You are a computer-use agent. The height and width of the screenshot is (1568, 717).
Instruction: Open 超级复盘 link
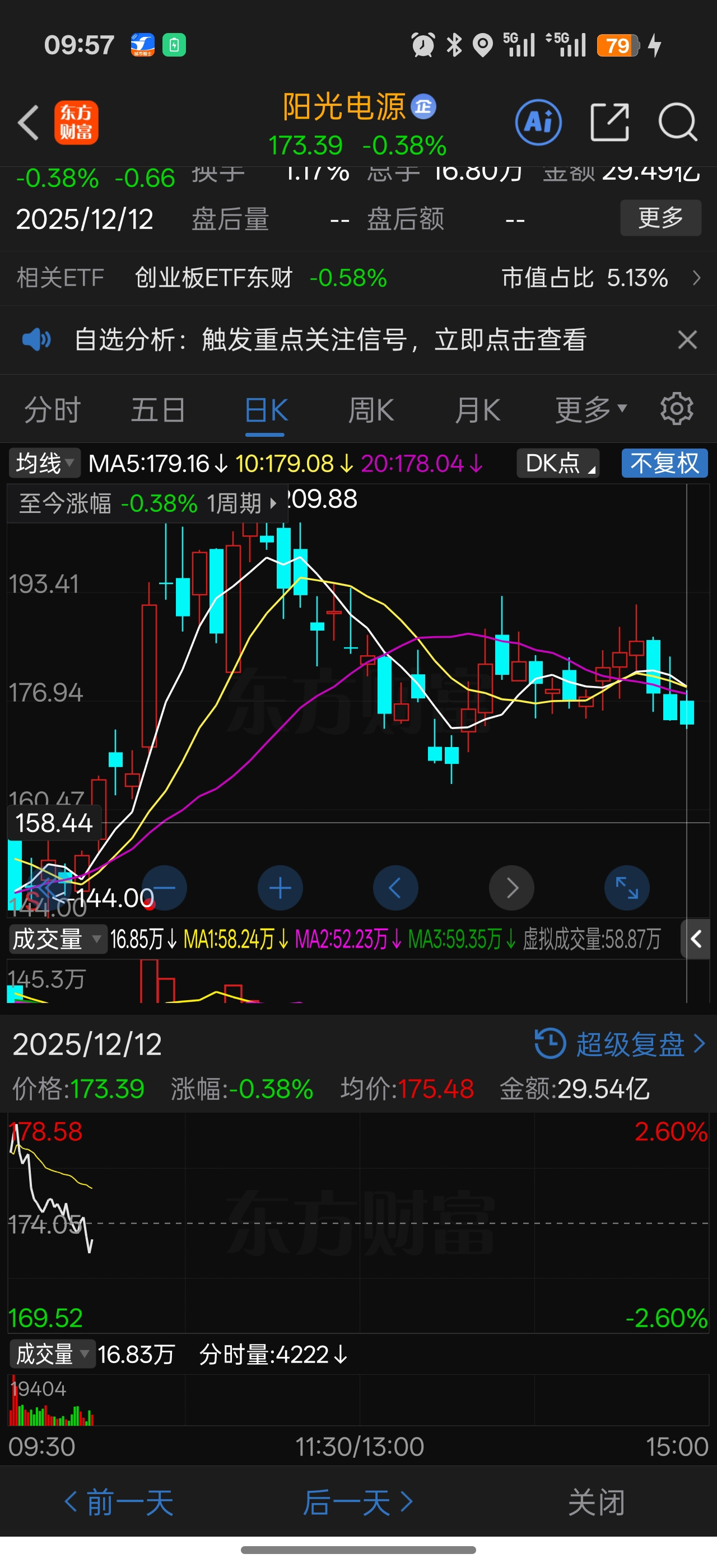pyautogui.click(x=631, y=1044)
